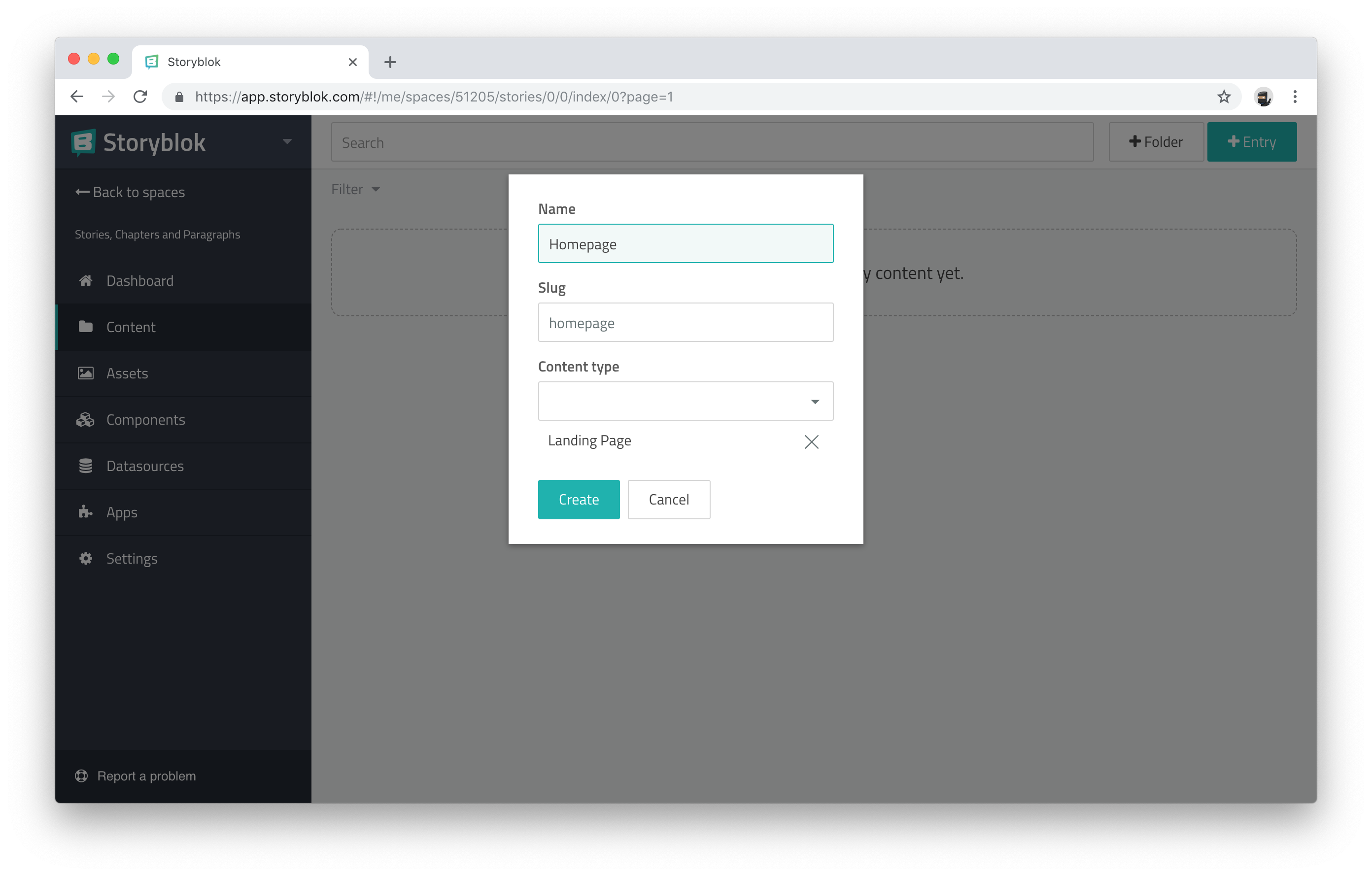Click the Content icon in sidebar
The width and height of the screenshot is (1372, 876).
click(85, 327)
